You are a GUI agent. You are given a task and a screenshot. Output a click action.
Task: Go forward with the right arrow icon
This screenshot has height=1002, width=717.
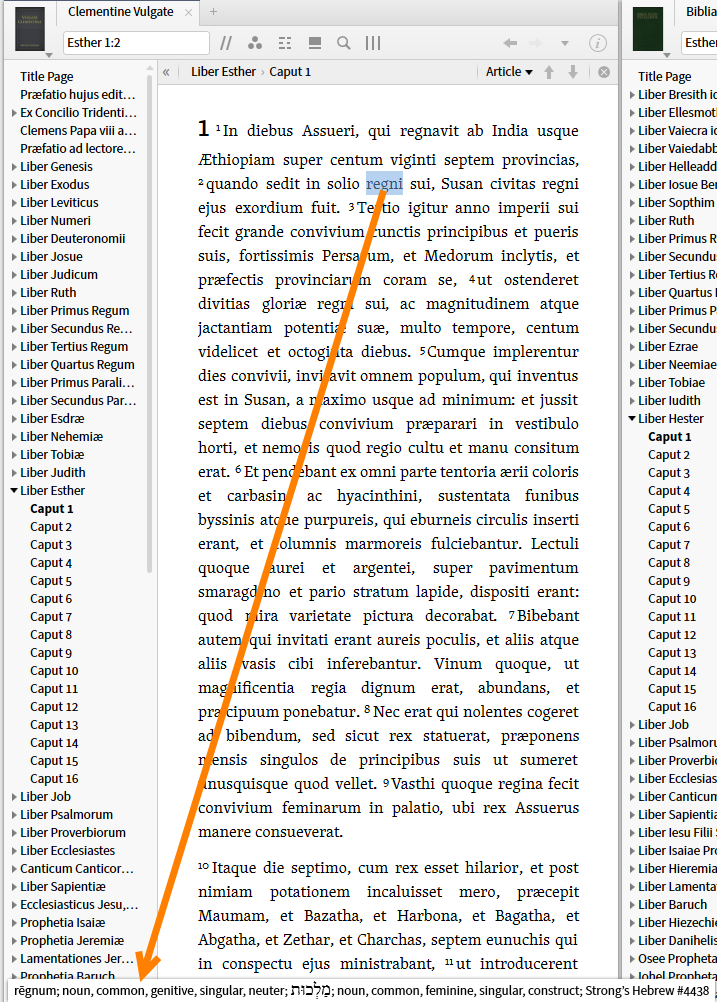536,43
